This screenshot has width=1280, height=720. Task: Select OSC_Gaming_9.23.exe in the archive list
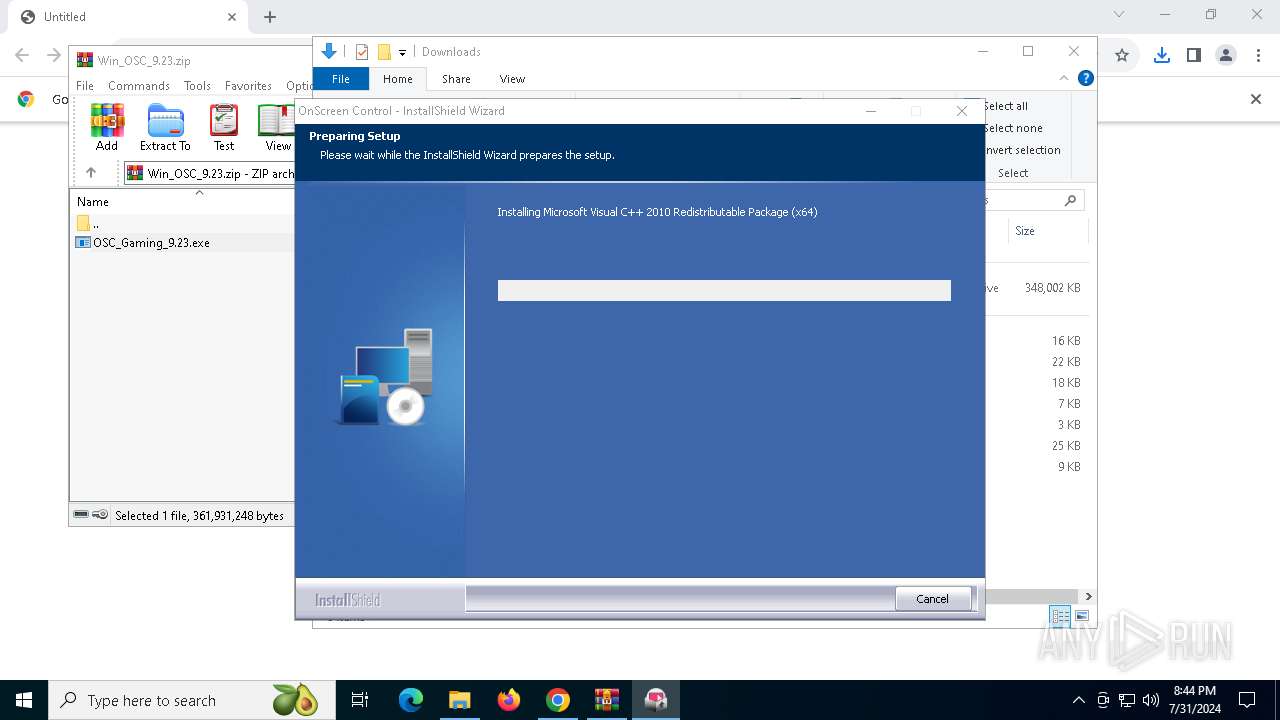click(151, 243)
